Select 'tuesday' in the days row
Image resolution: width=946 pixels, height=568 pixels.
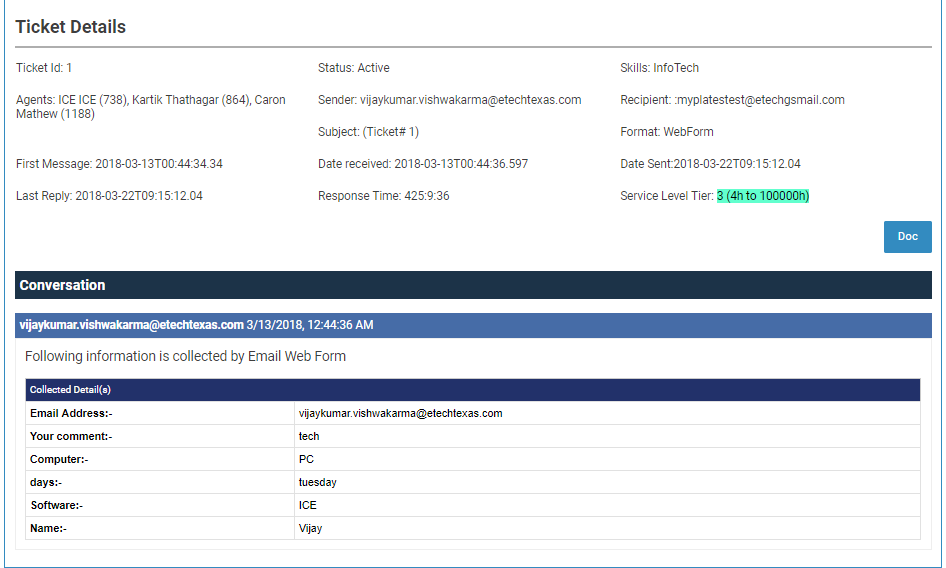tap(317, 482)
